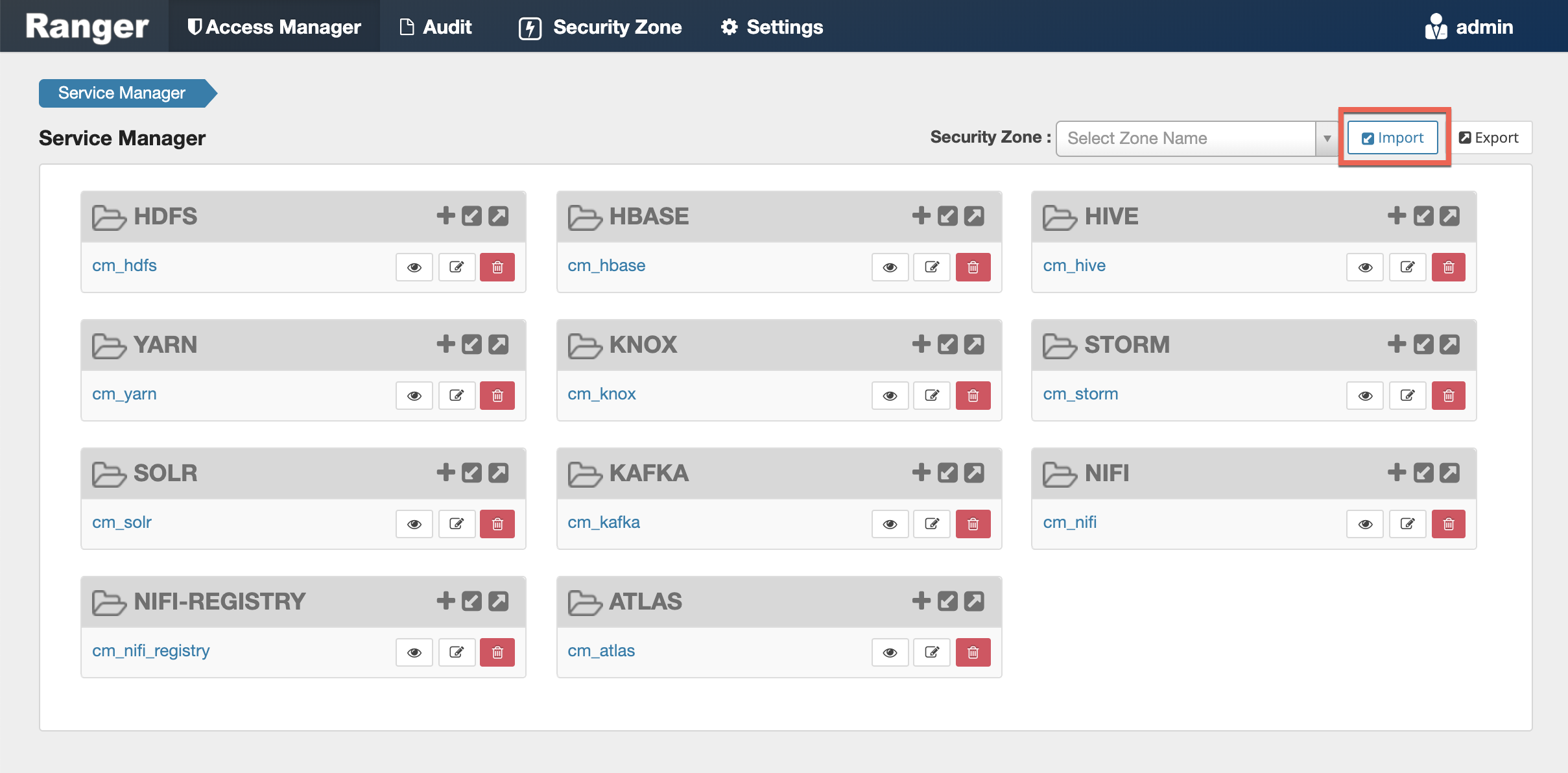Import policies for the KNOX service type
This screenshot has height=773, width=1568.
coord(947,344)
